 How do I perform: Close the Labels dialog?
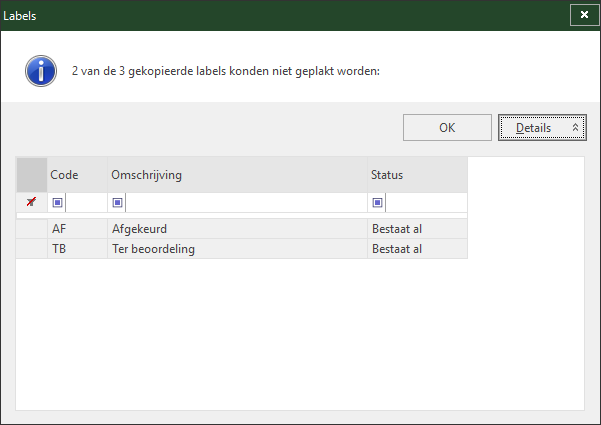click(584, 15)
